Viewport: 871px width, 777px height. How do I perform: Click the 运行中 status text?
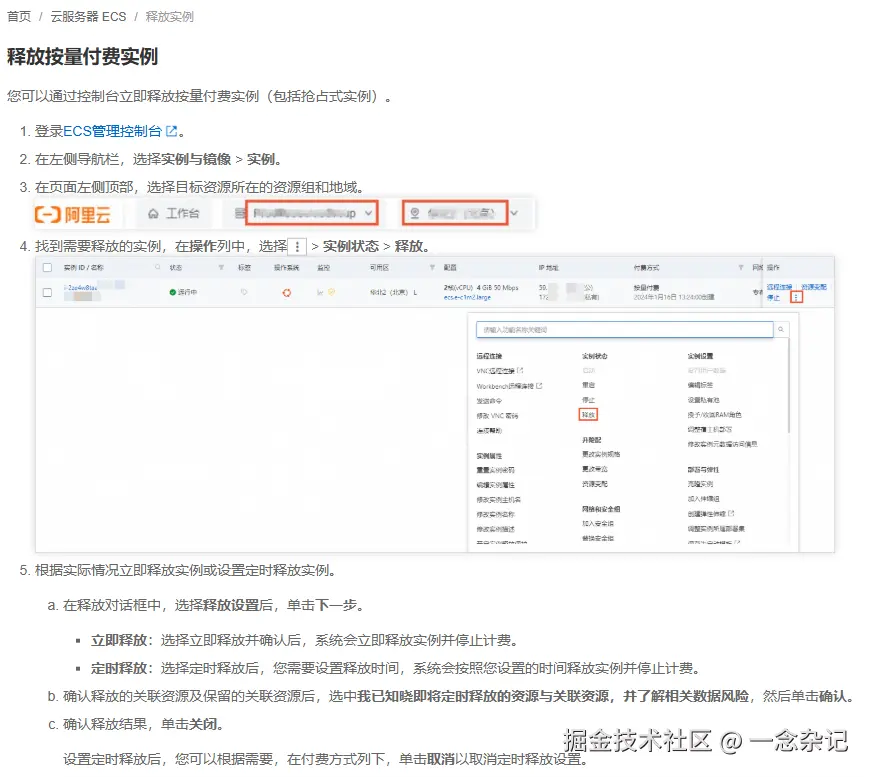[187, 292]
